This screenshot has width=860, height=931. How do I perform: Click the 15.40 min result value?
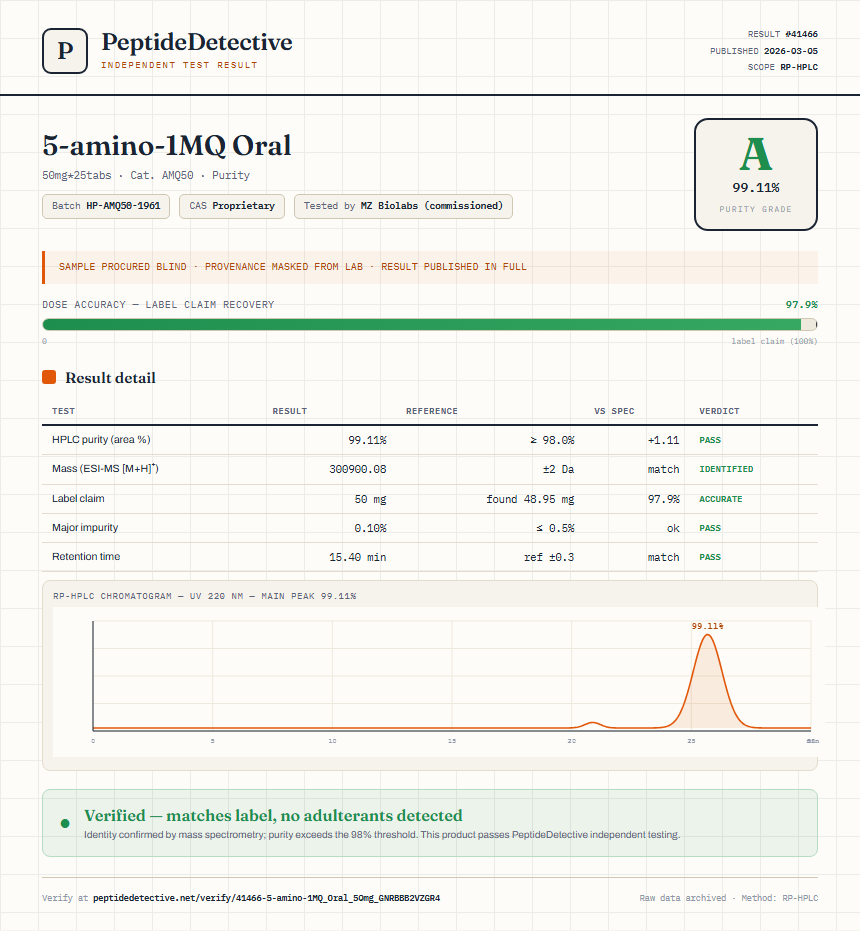point(358,557)
